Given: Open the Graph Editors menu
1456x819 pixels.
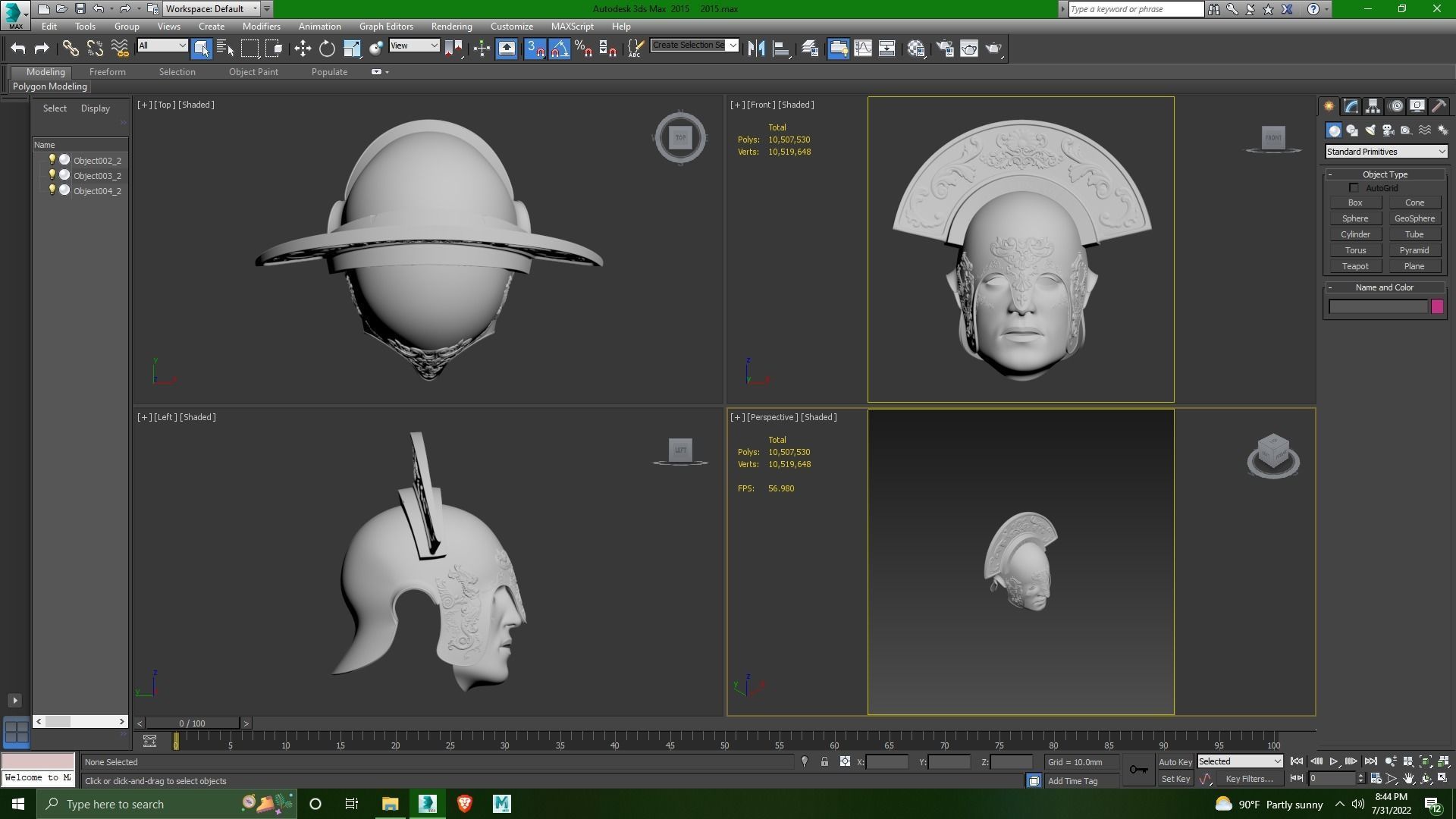Looking at the screenshot, I should pos(386,27).
